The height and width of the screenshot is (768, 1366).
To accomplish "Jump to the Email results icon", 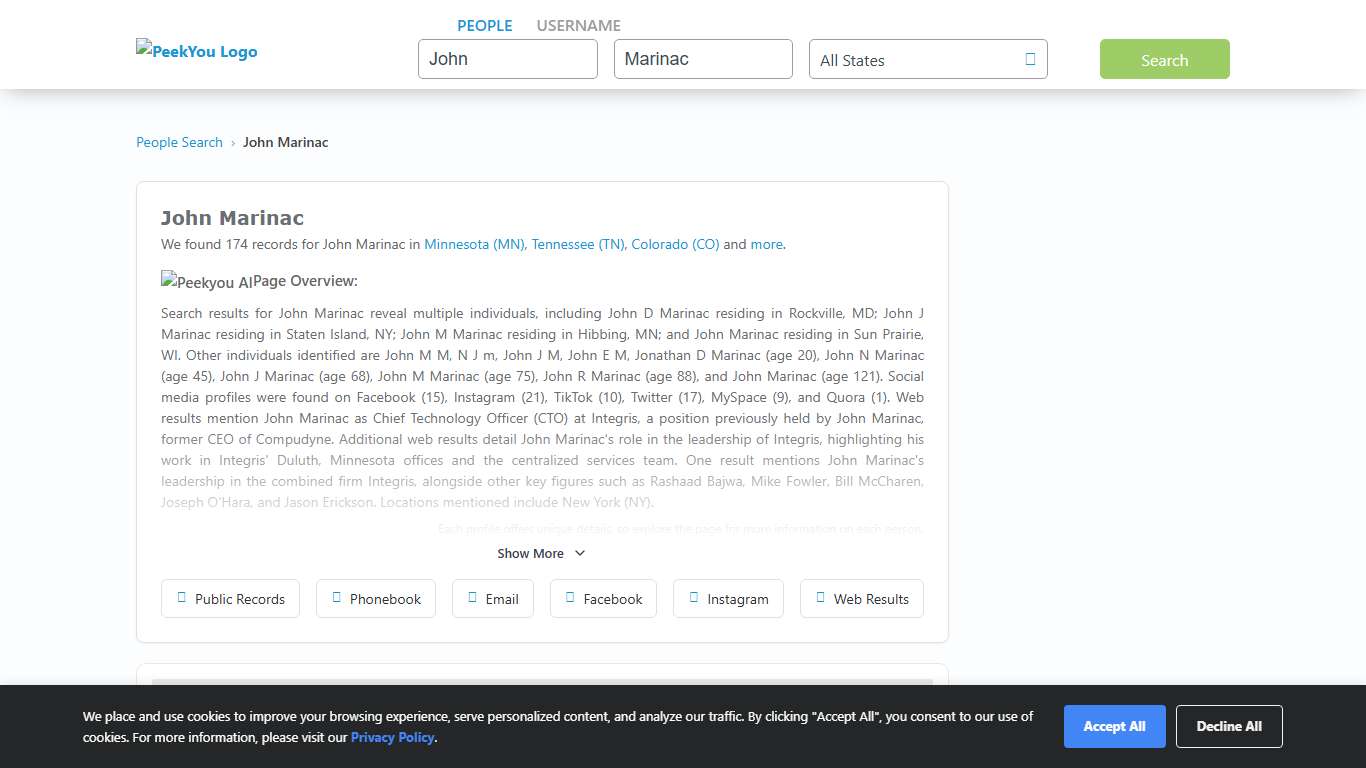I will (x=472, y=598).
